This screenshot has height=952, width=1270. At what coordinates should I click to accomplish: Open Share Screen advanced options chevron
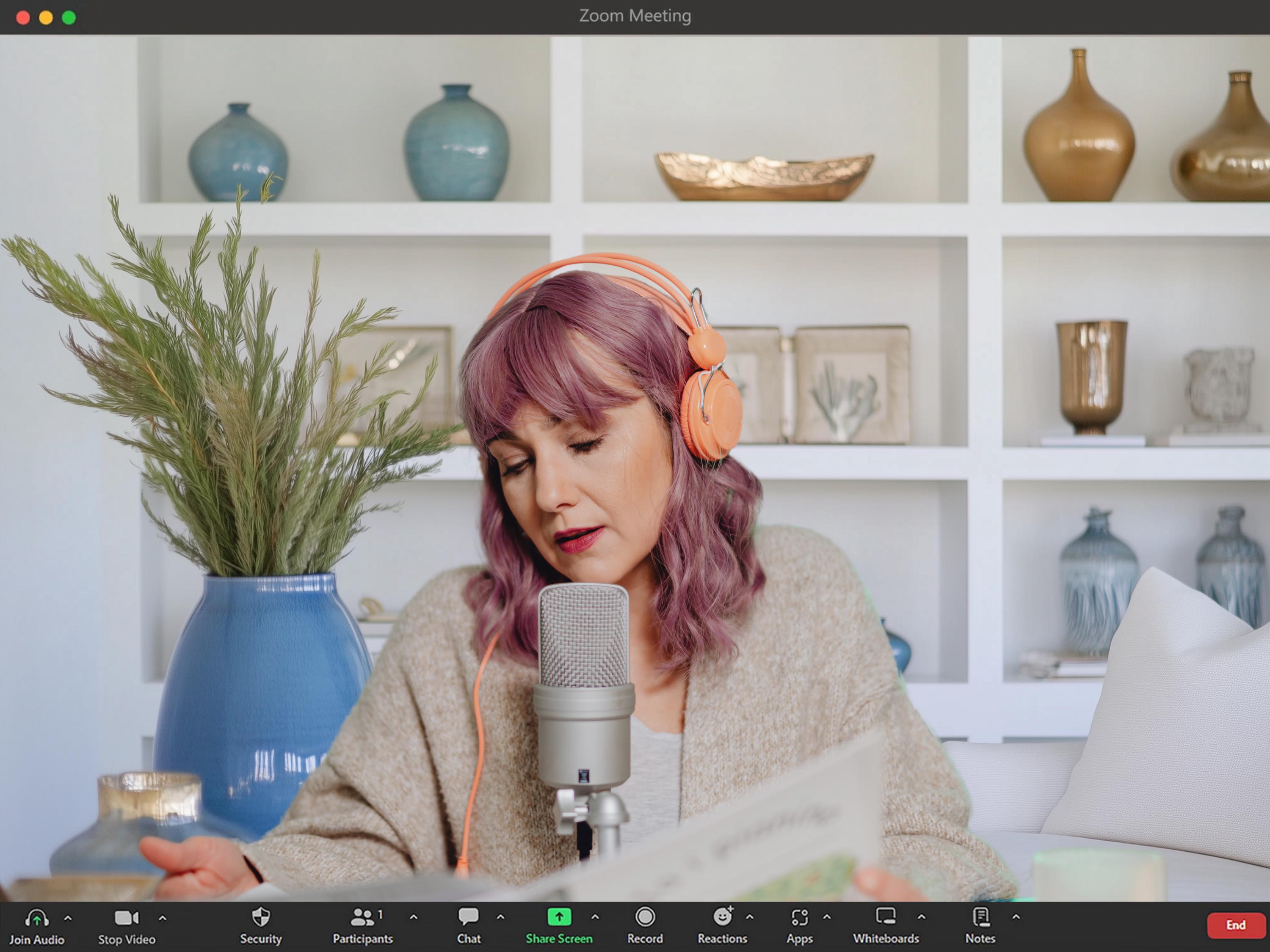point(595,918)
